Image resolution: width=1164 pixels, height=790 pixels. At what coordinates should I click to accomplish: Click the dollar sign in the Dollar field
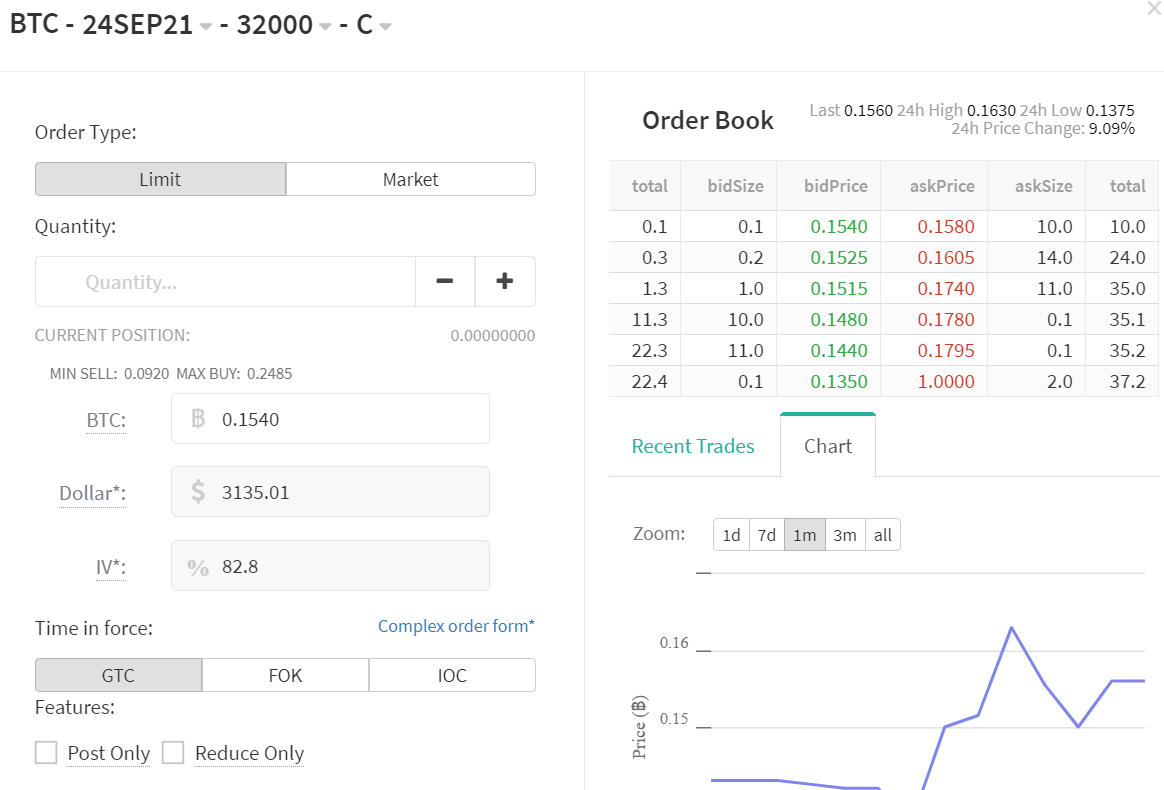(x=198, y=491)
